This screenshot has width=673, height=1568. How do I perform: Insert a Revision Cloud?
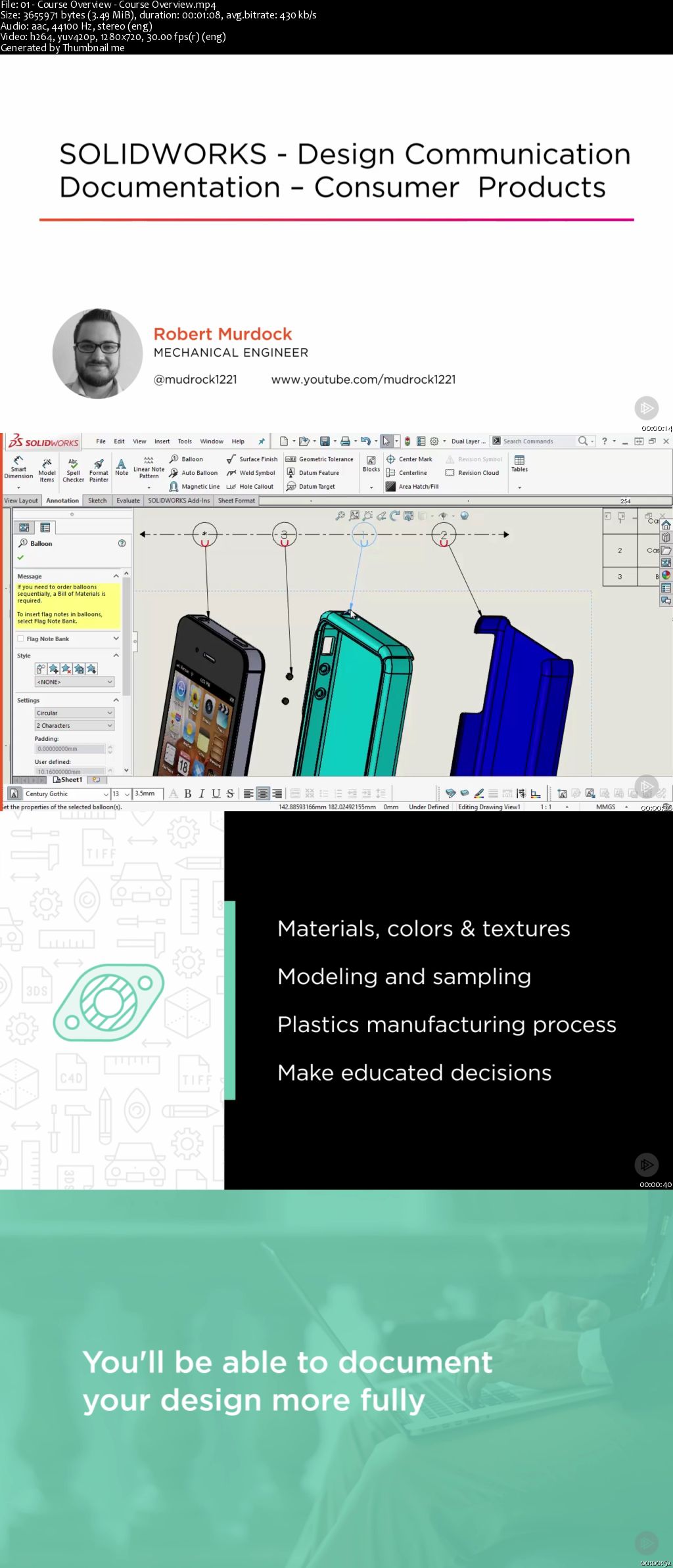473,473
